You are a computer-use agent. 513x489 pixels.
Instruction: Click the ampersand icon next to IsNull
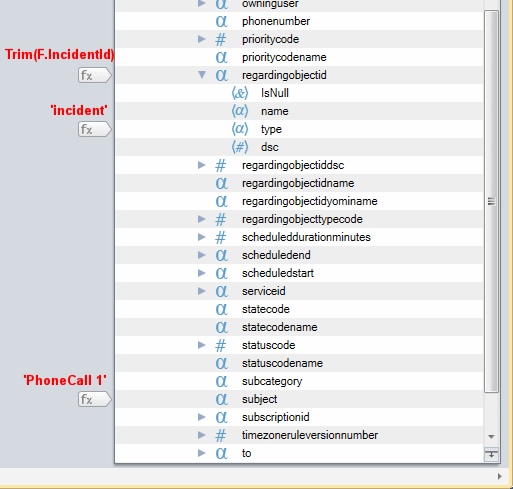click(240, 93)
